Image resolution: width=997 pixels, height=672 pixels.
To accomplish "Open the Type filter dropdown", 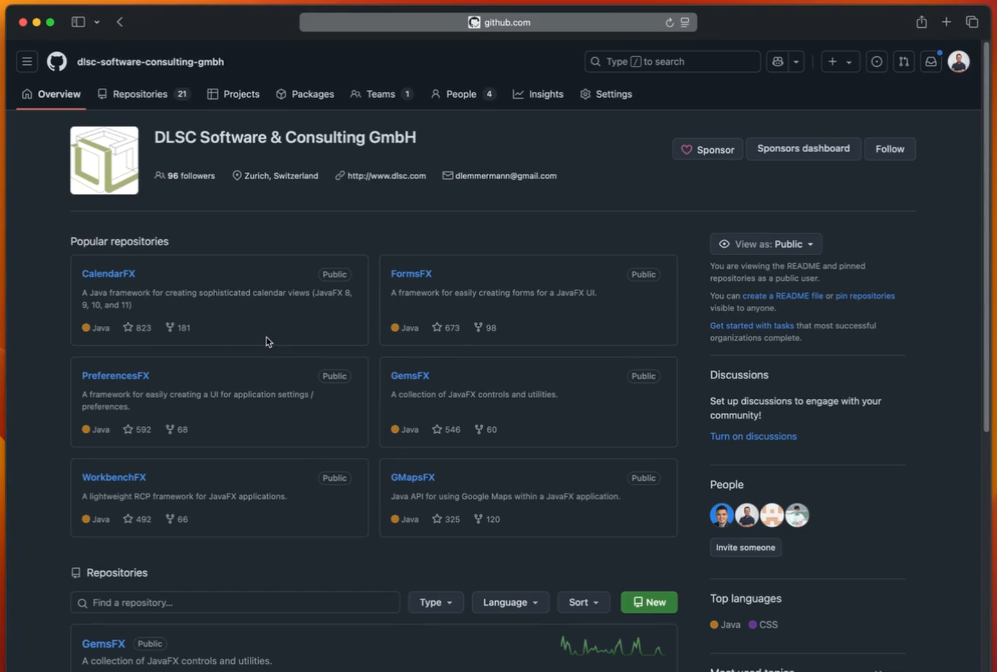I will pos(436,603).
